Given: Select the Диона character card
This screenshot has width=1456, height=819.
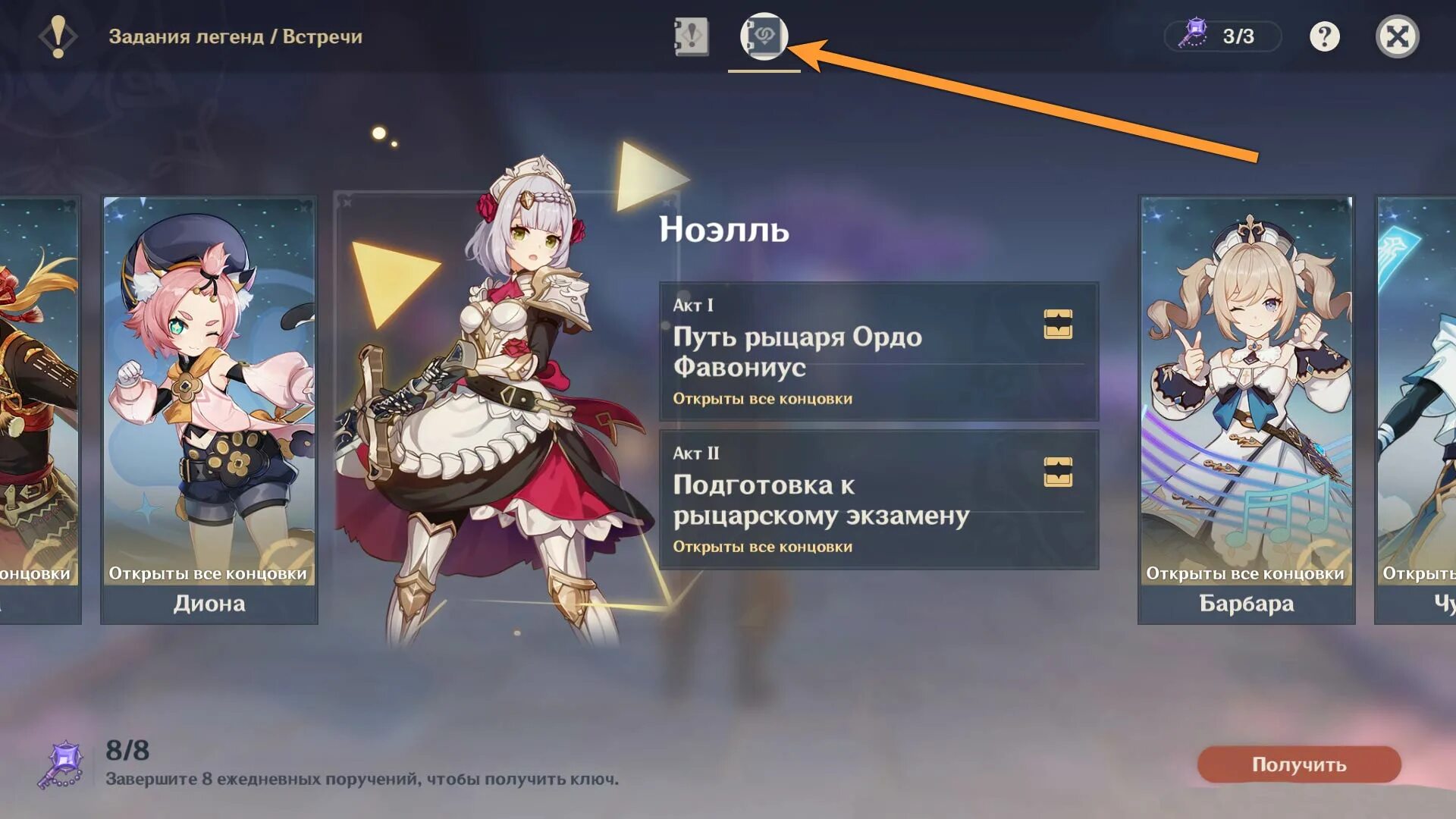Looking at the screenshot, I should (x=209, y=409).
